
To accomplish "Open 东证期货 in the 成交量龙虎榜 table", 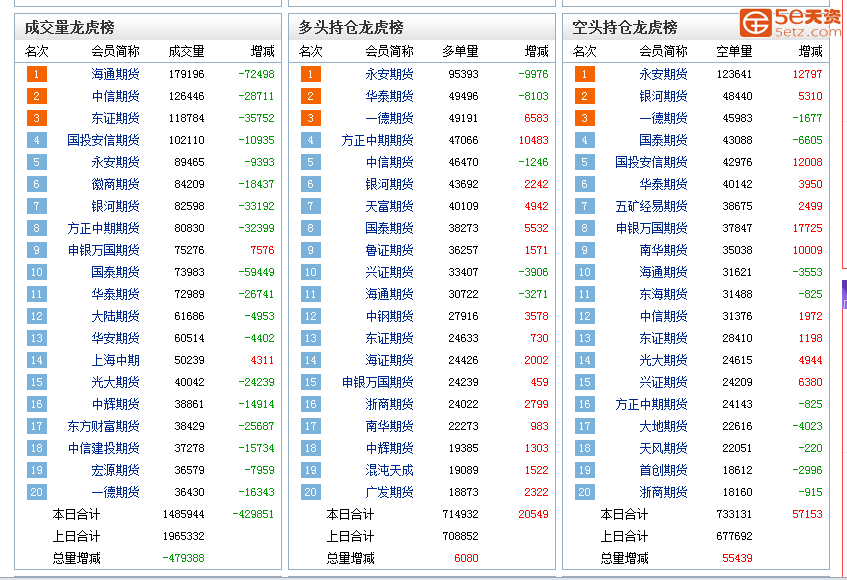I will (115, 118).
